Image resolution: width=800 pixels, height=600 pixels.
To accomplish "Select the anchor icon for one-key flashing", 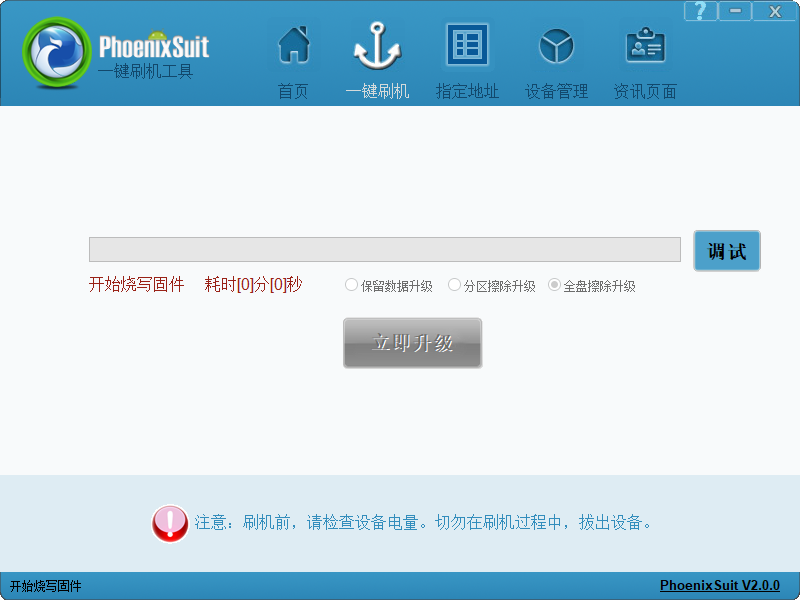I will click(x=377, y=46).
